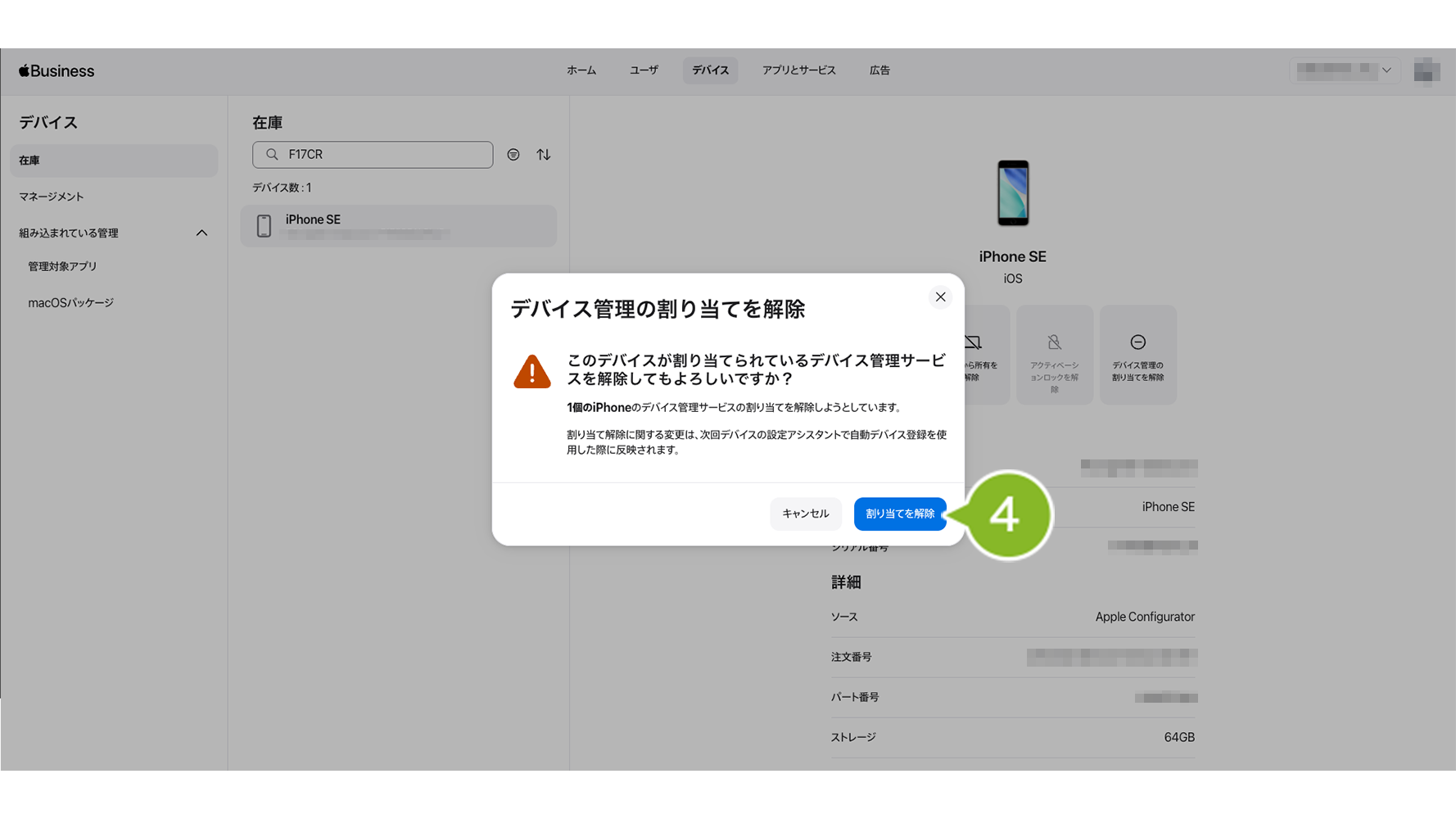
Task: Click the orange warning triangle icon
Action: (x=531, y=372)
